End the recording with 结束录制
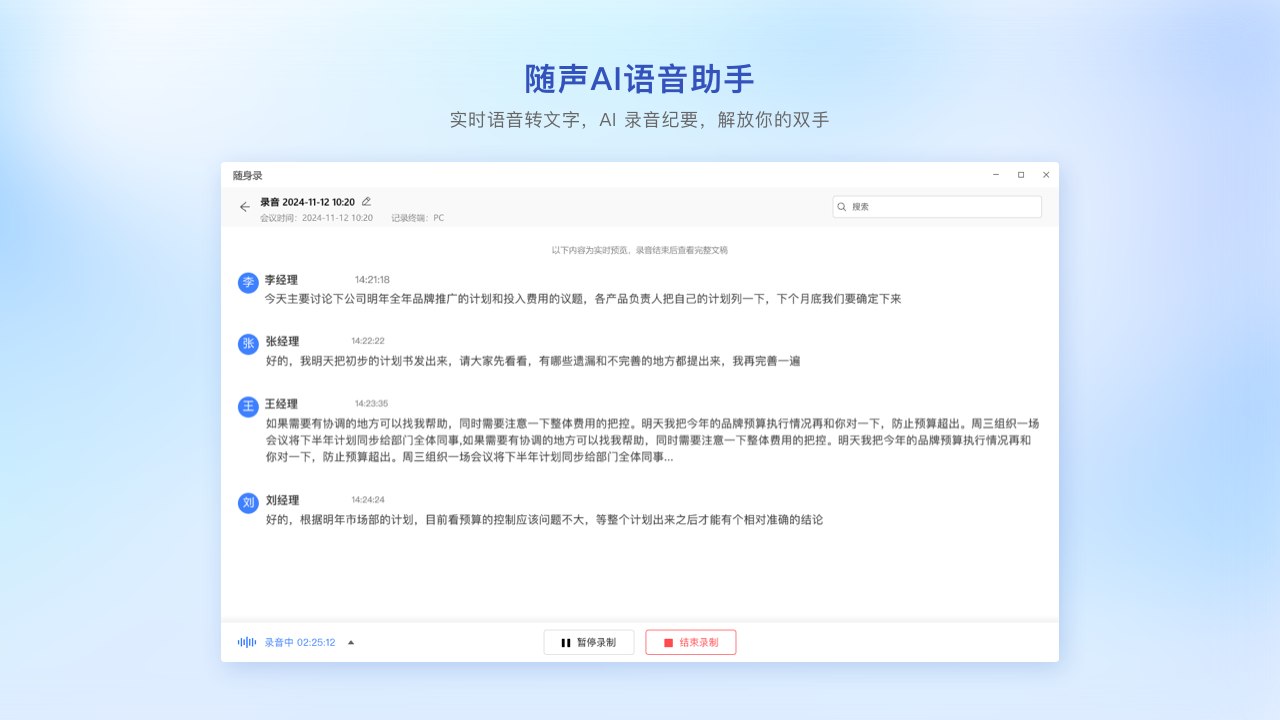Image resolution: width=1280 pixels, height=720 pixels. [691, 642]
